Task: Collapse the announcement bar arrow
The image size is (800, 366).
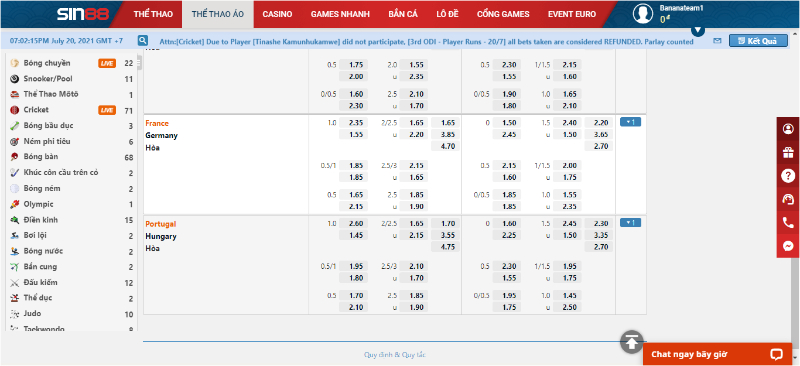Action: (x=698, y=30)
